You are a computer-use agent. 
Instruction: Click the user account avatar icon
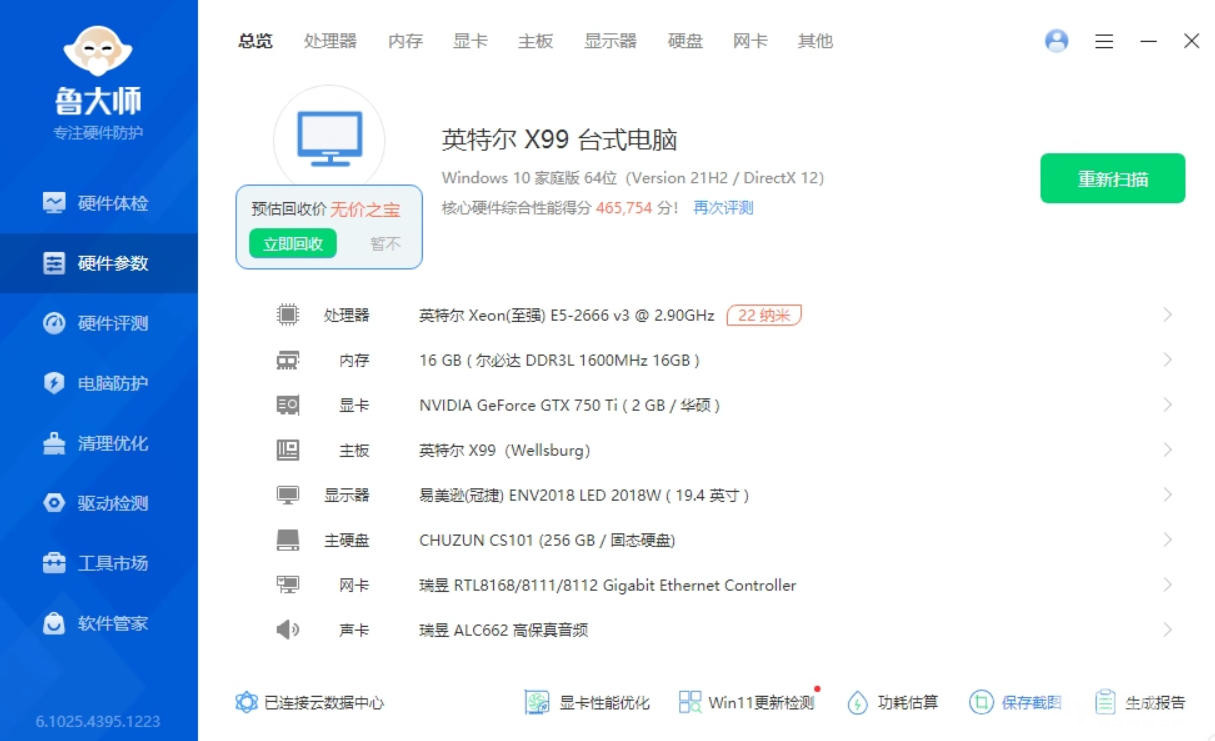1056,41
